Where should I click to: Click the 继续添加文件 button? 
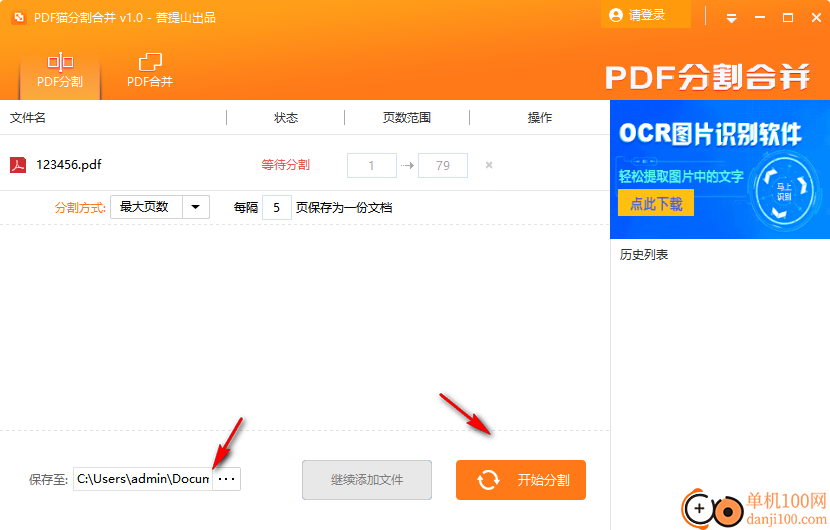pyautogui.click(x=367, y=480)
